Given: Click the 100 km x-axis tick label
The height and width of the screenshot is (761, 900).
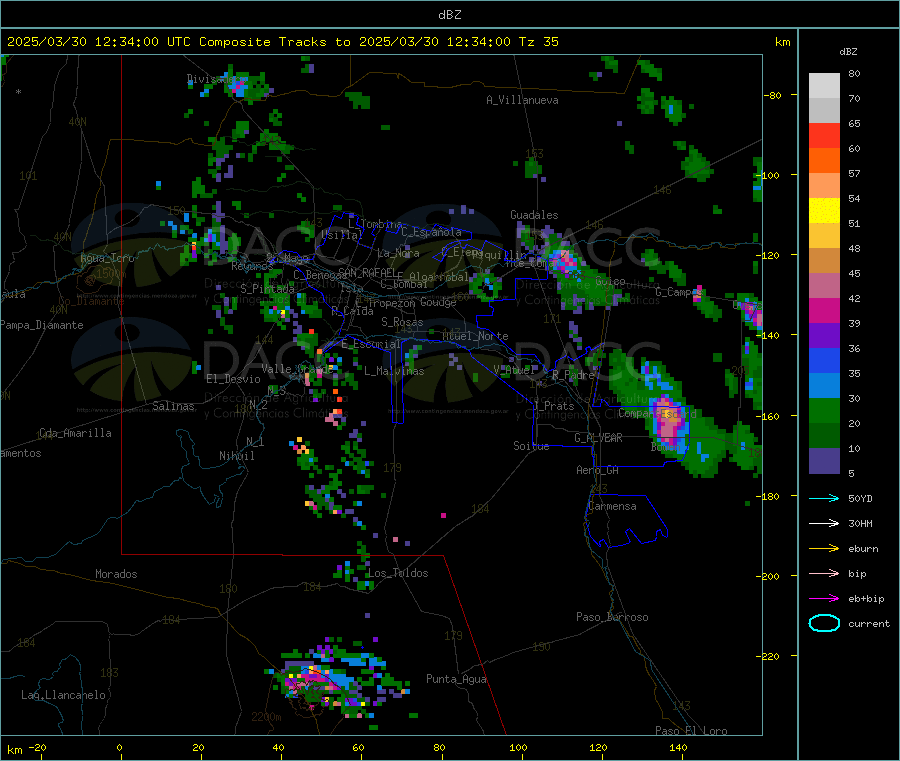Looking at the screenshot, I should pos(518,747).
